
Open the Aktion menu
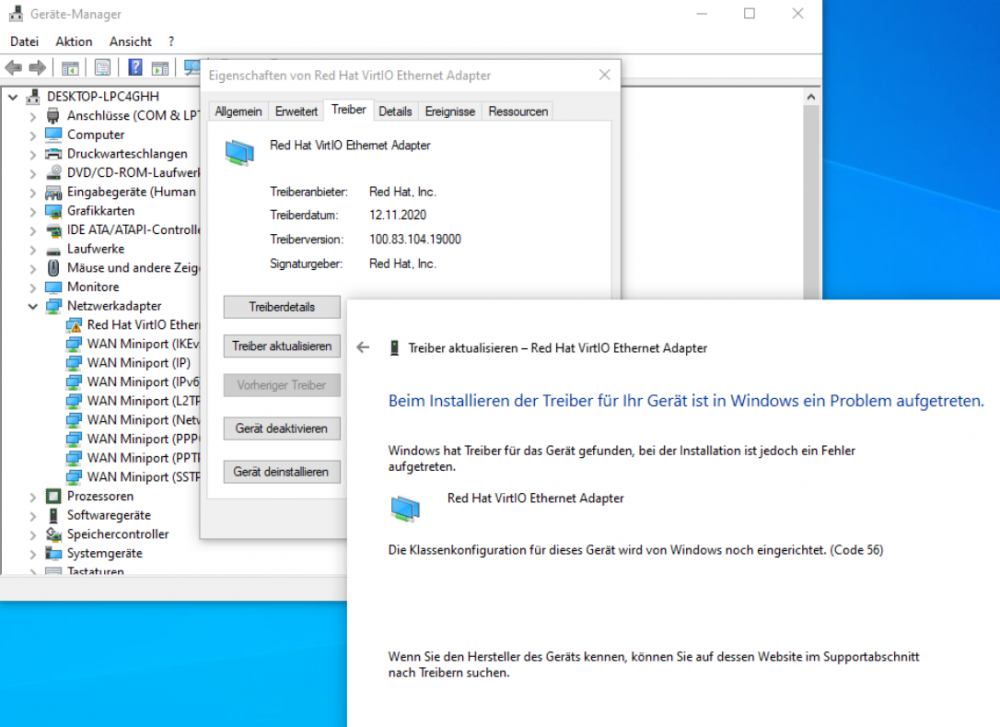pos(74,41)
